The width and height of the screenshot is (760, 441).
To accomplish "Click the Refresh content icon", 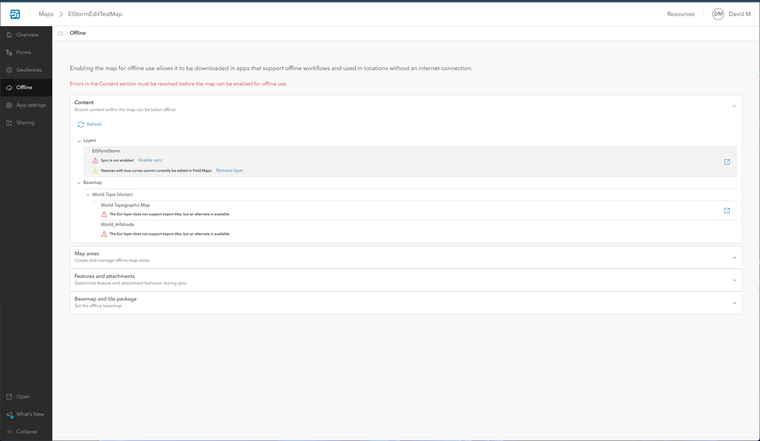I will (81, 124).
